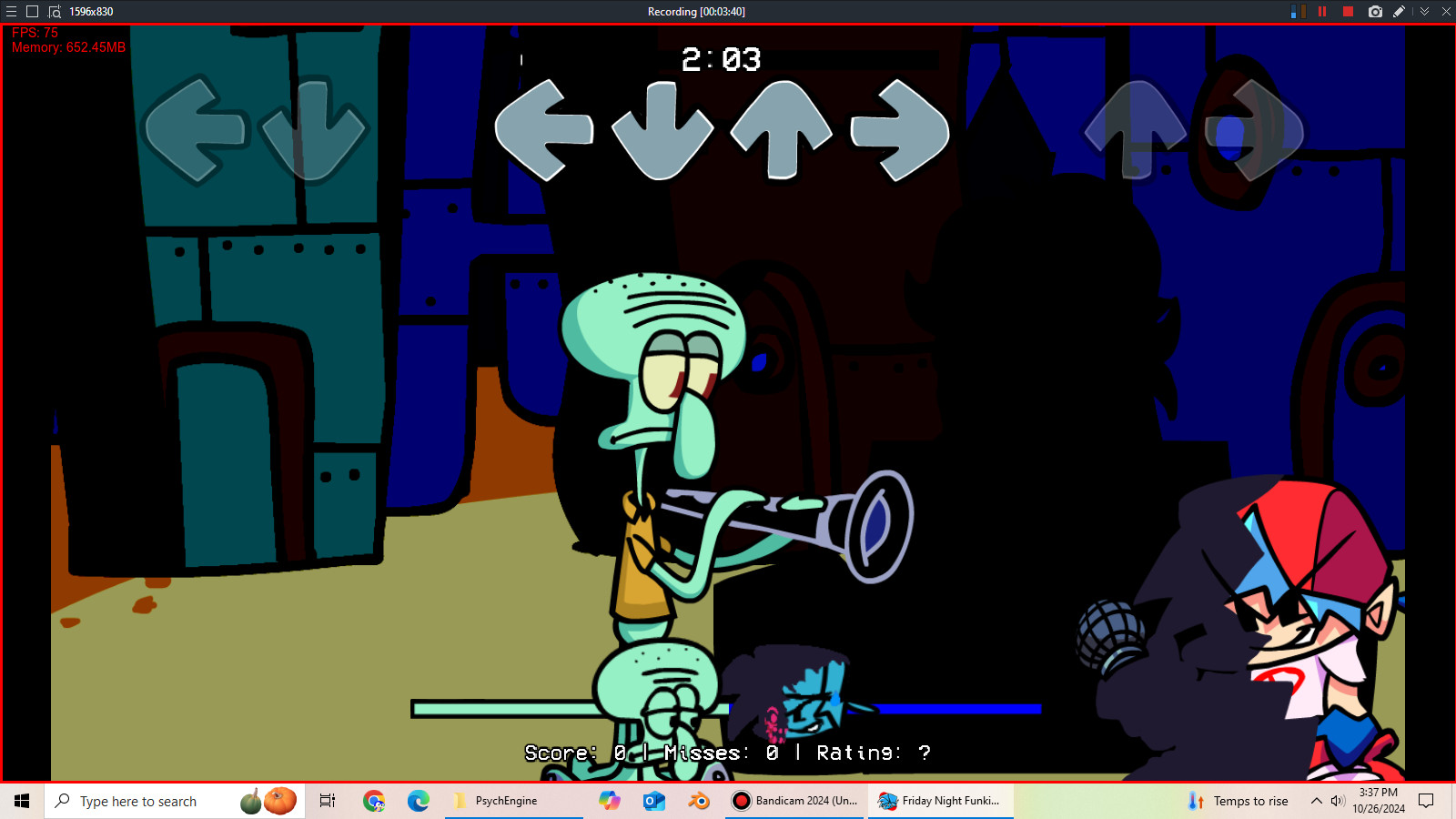Open Blender from the taskbar
Viewport: 1456px width, 819px height.
[699, 801]
